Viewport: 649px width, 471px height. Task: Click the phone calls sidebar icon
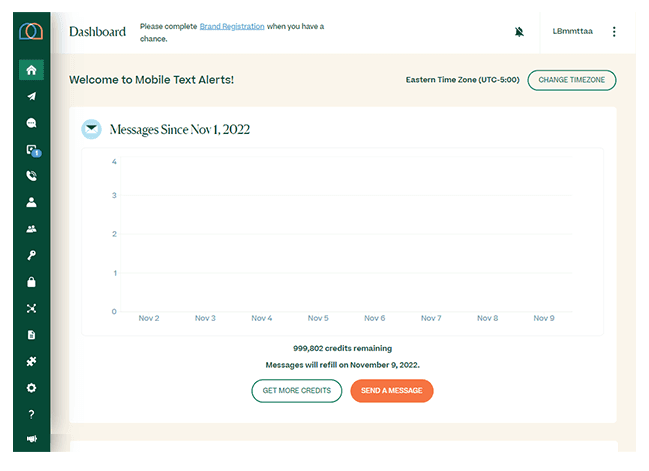point(31,176)
